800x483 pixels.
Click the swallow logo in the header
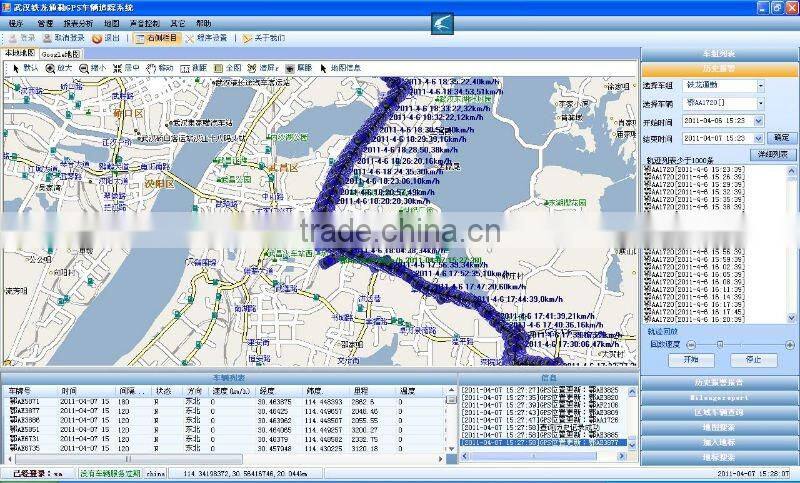pos(442,23)
